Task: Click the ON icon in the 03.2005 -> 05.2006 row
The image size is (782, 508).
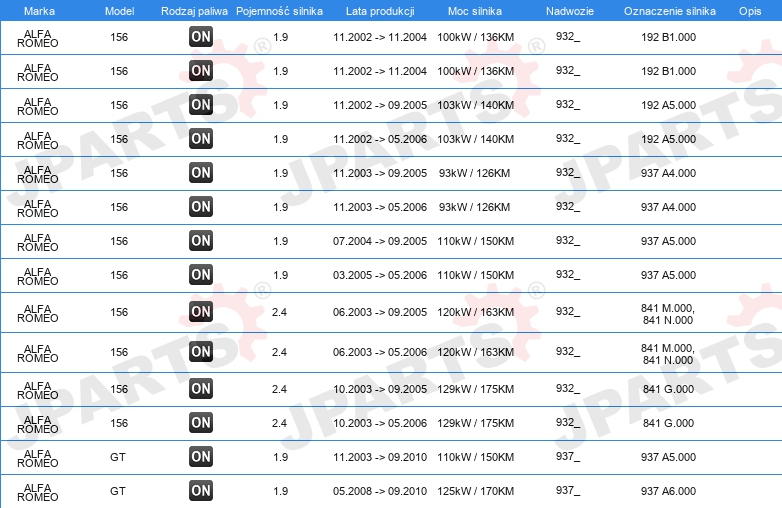Action: coord(201,274)
